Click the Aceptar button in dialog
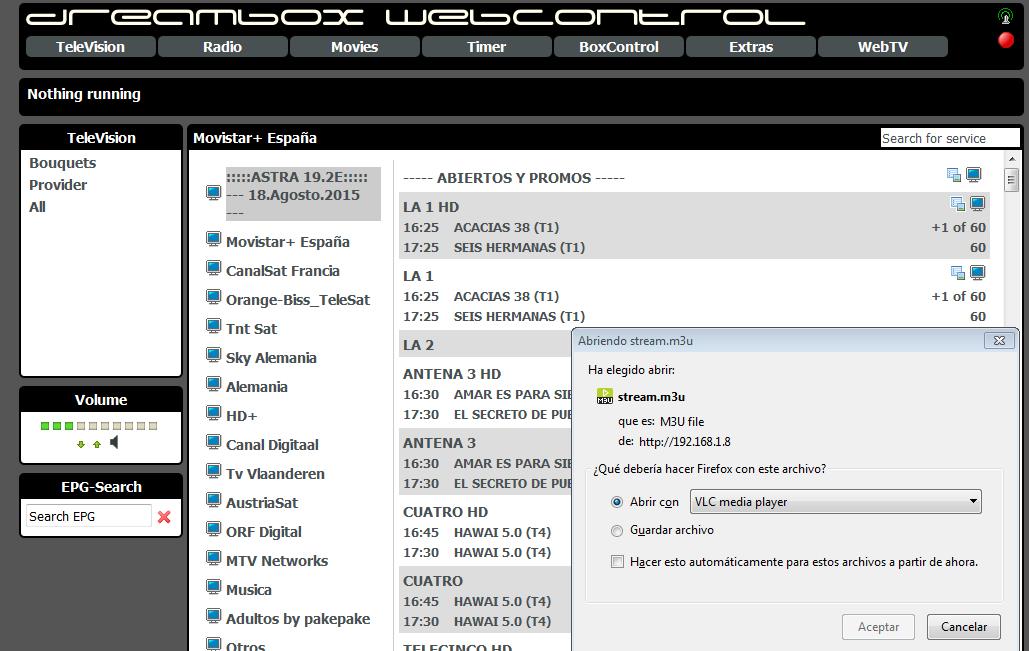Viewport: 1029px width, 651px height. click(879, 627)
